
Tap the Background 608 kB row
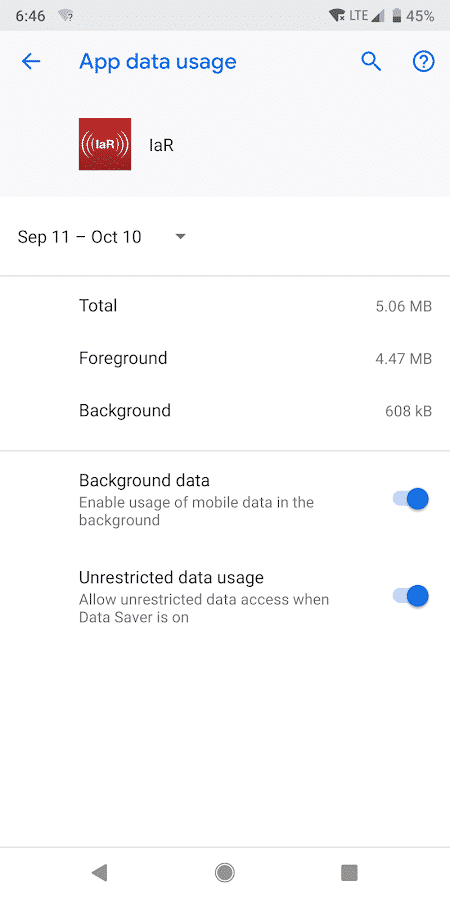225,411
